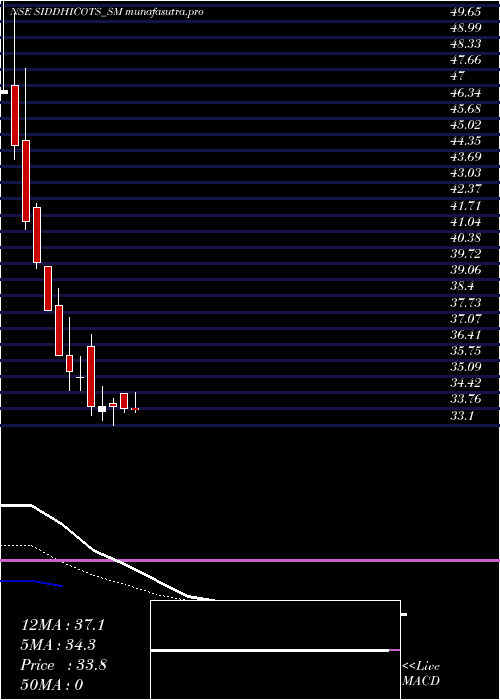Image resolution: width=500 pixels, height=700 pixels.
Task: Click the Price : 33.8 readout
Action: (63, 665)
